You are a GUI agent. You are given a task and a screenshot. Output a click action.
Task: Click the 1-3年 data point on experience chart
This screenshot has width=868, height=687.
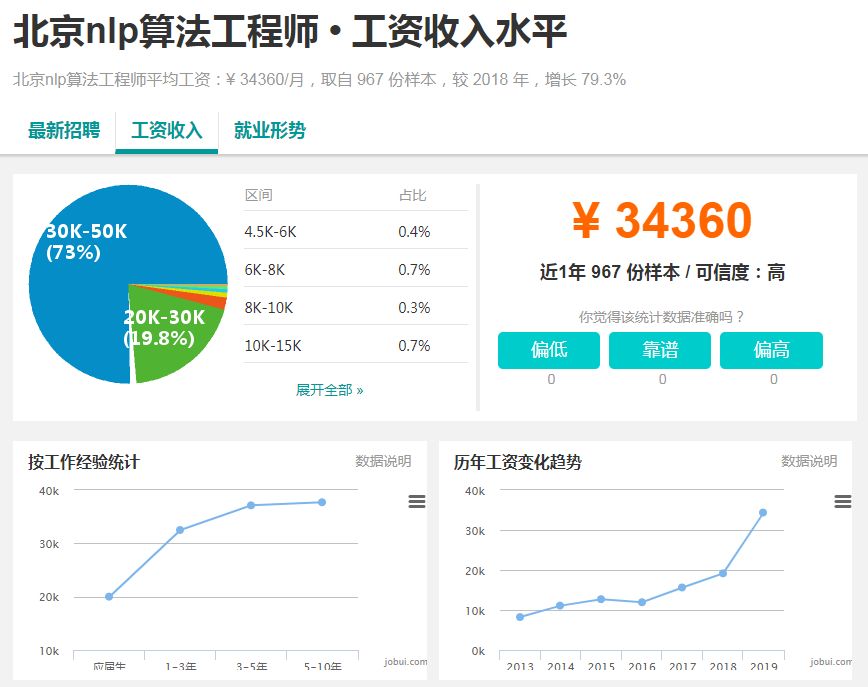[x=180, y=530]
